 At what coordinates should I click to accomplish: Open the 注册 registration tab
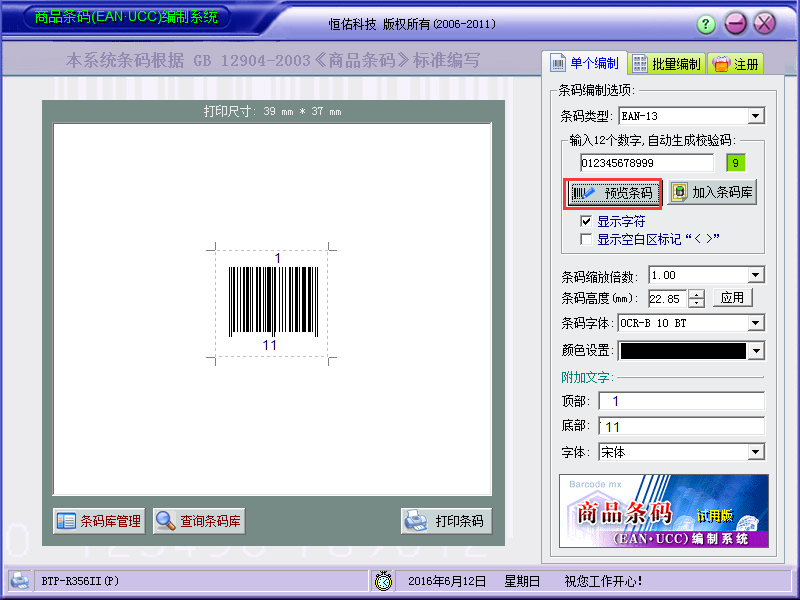(738, 62)
